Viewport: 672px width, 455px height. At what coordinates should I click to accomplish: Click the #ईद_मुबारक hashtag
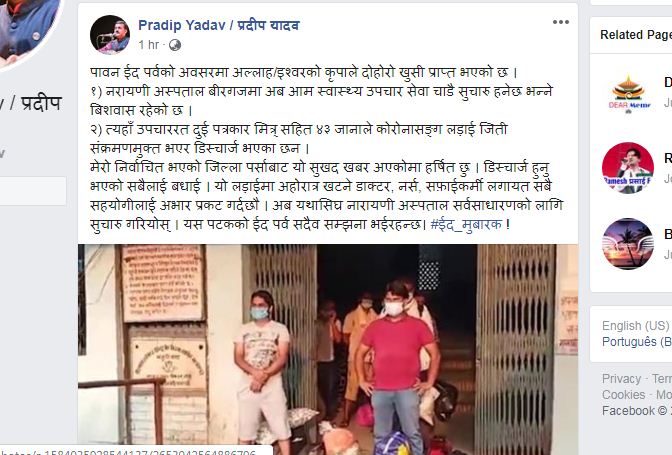[x=466, y=225]
